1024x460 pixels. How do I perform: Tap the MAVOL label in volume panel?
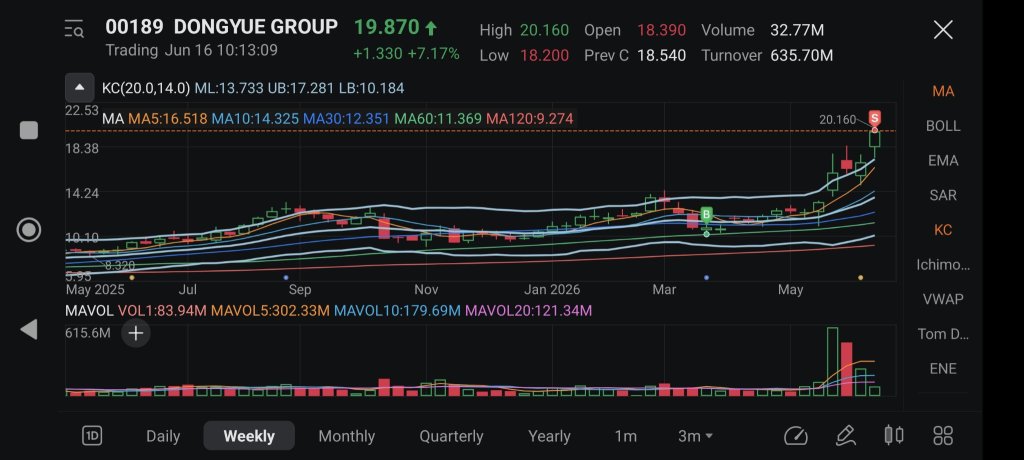[x=89, y=311]
